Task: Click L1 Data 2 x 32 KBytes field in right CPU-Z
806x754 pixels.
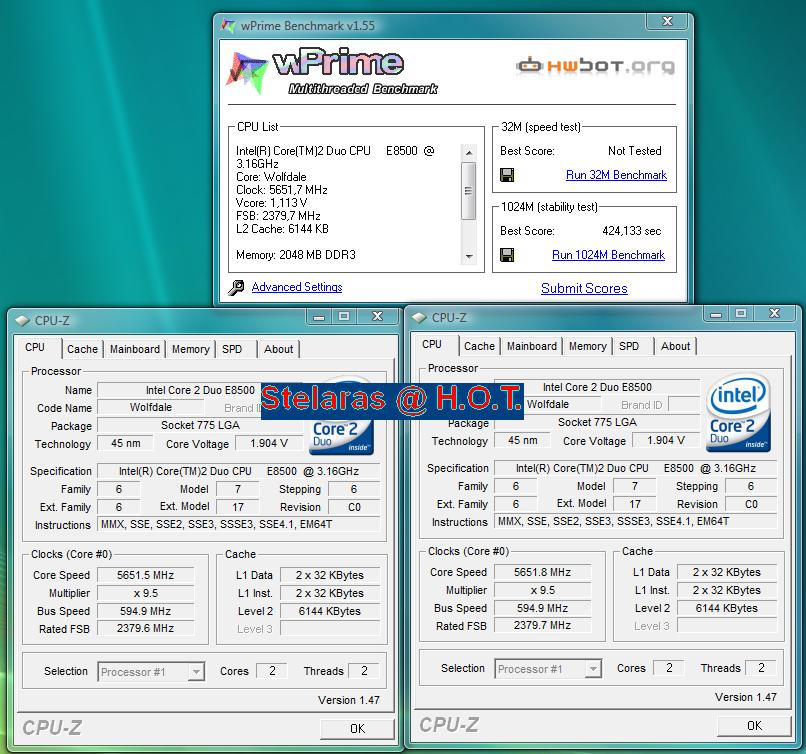Action: tap(727, 572)
